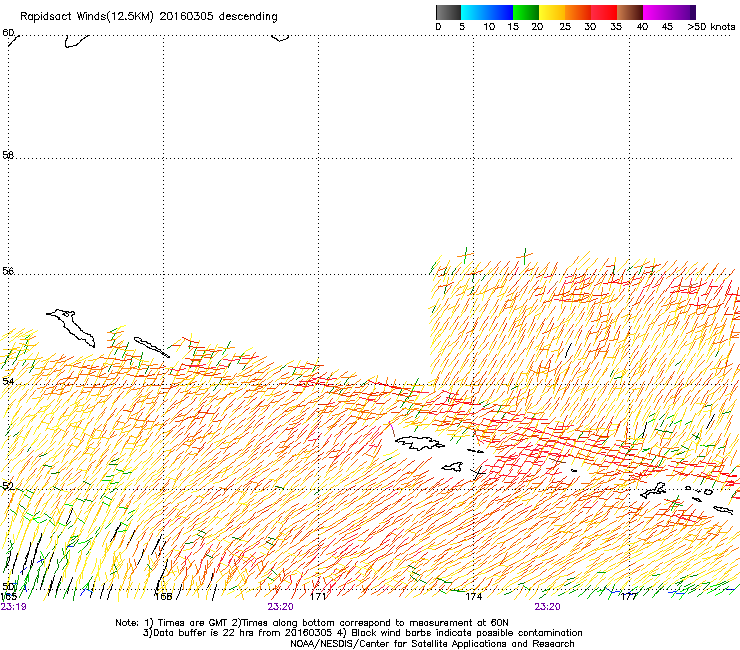Select the yellow 20-25 knots legend swatch

point(552,12)
